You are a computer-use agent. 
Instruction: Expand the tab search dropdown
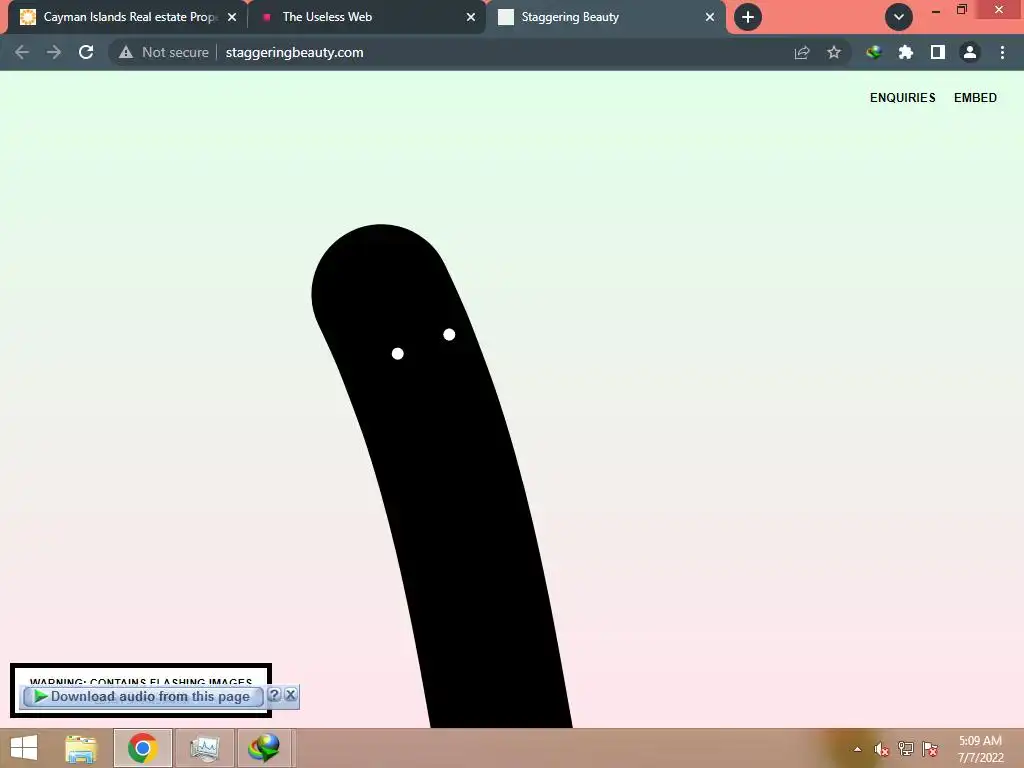[899, 17]
